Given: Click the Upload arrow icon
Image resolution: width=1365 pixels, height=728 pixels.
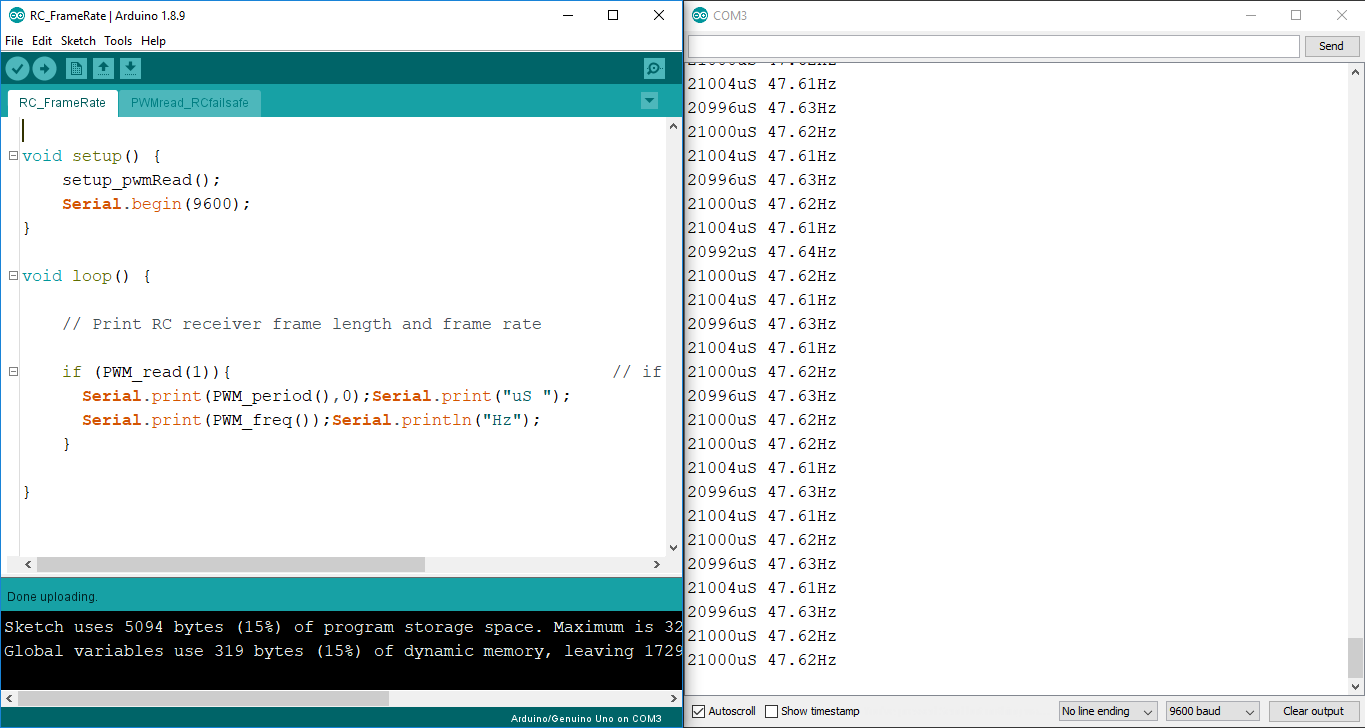Looking at the screenshot, I should click(44, 68).
